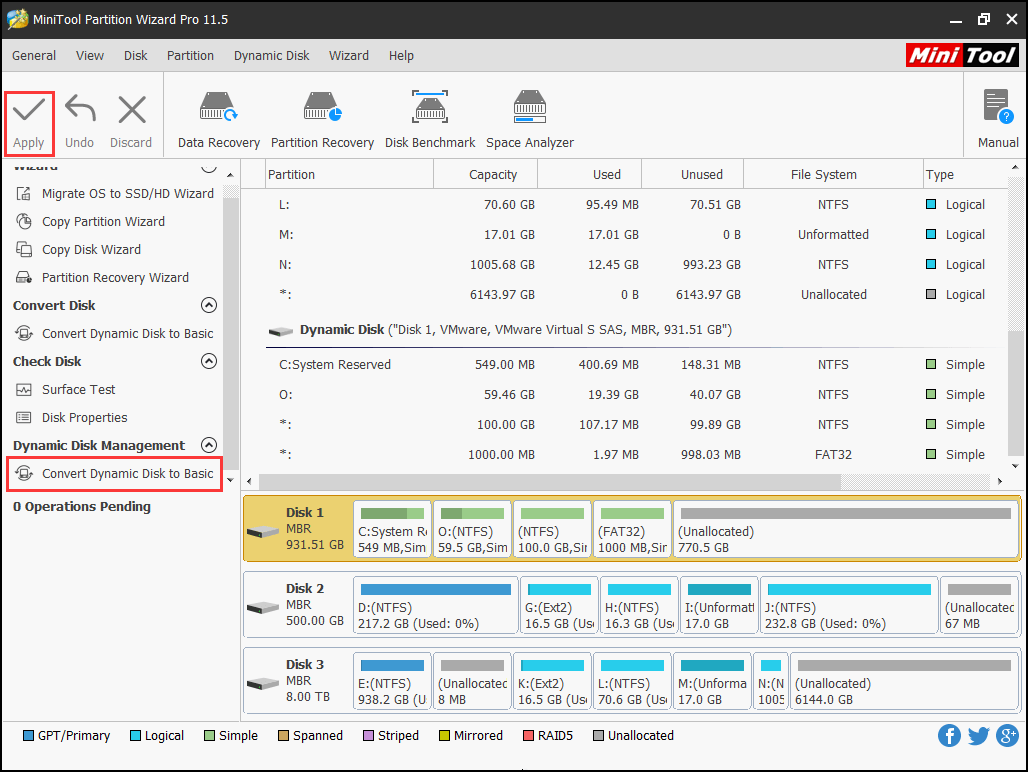Image resolution: width=1028 pixels, height=772 pixels.
Task: Open the Dynamic Disk menu
Action: pos(271,56)
